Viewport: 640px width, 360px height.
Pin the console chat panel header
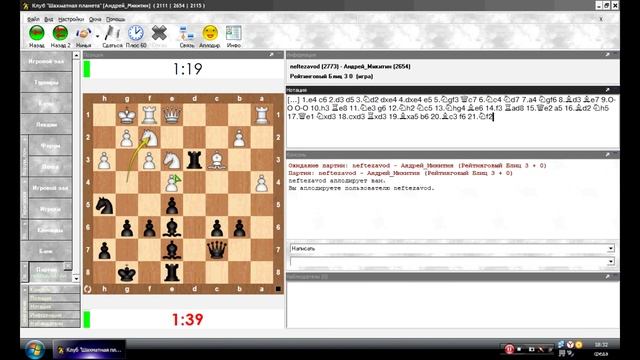coord(607,155)
